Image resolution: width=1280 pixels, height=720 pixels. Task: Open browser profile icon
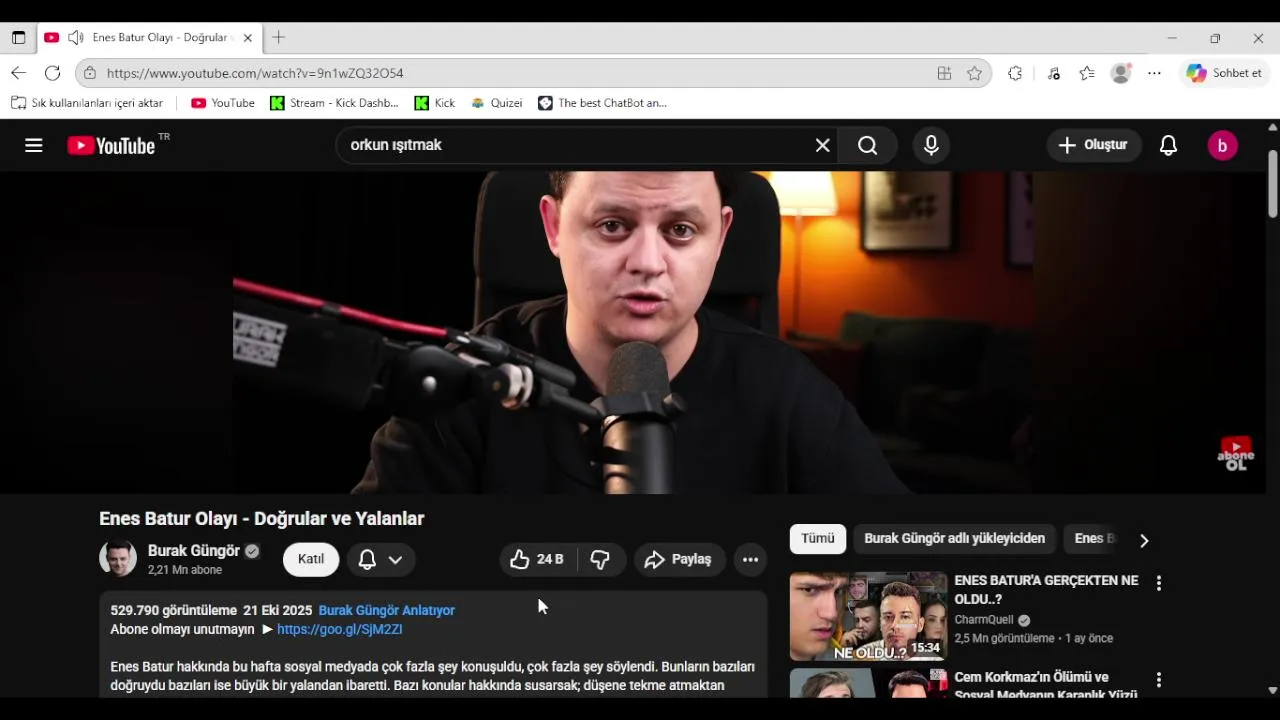1121,73
